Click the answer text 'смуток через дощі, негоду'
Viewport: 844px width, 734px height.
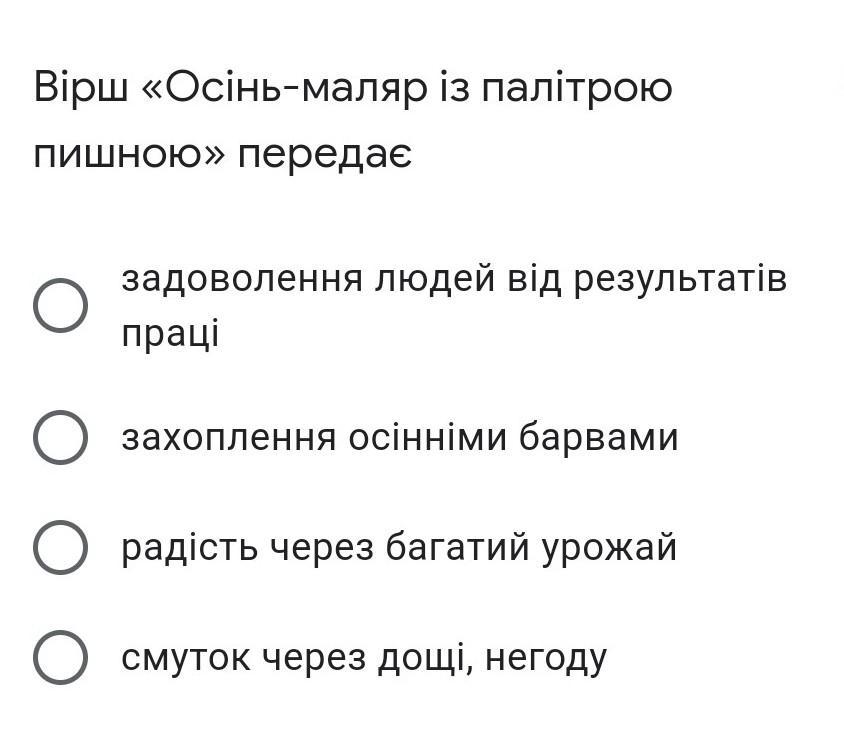pyautogui.click(x=364, y=658)
